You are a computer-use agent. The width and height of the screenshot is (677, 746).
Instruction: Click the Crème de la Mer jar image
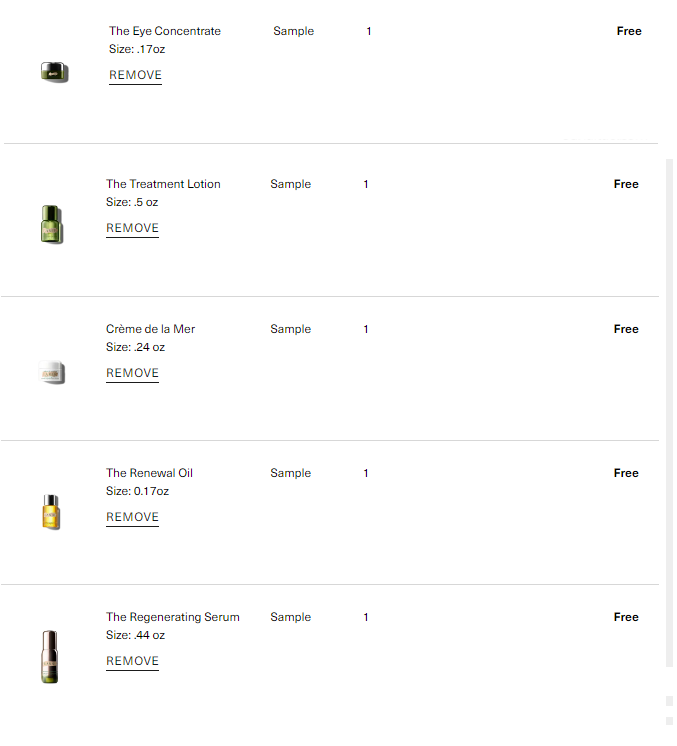coord(51,372)
